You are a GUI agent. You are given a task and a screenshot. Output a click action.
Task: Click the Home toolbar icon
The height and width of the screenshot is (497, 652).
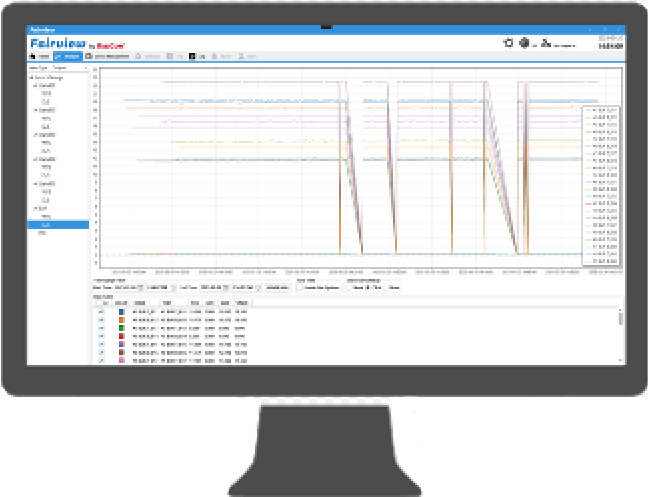tap(39, 59)
